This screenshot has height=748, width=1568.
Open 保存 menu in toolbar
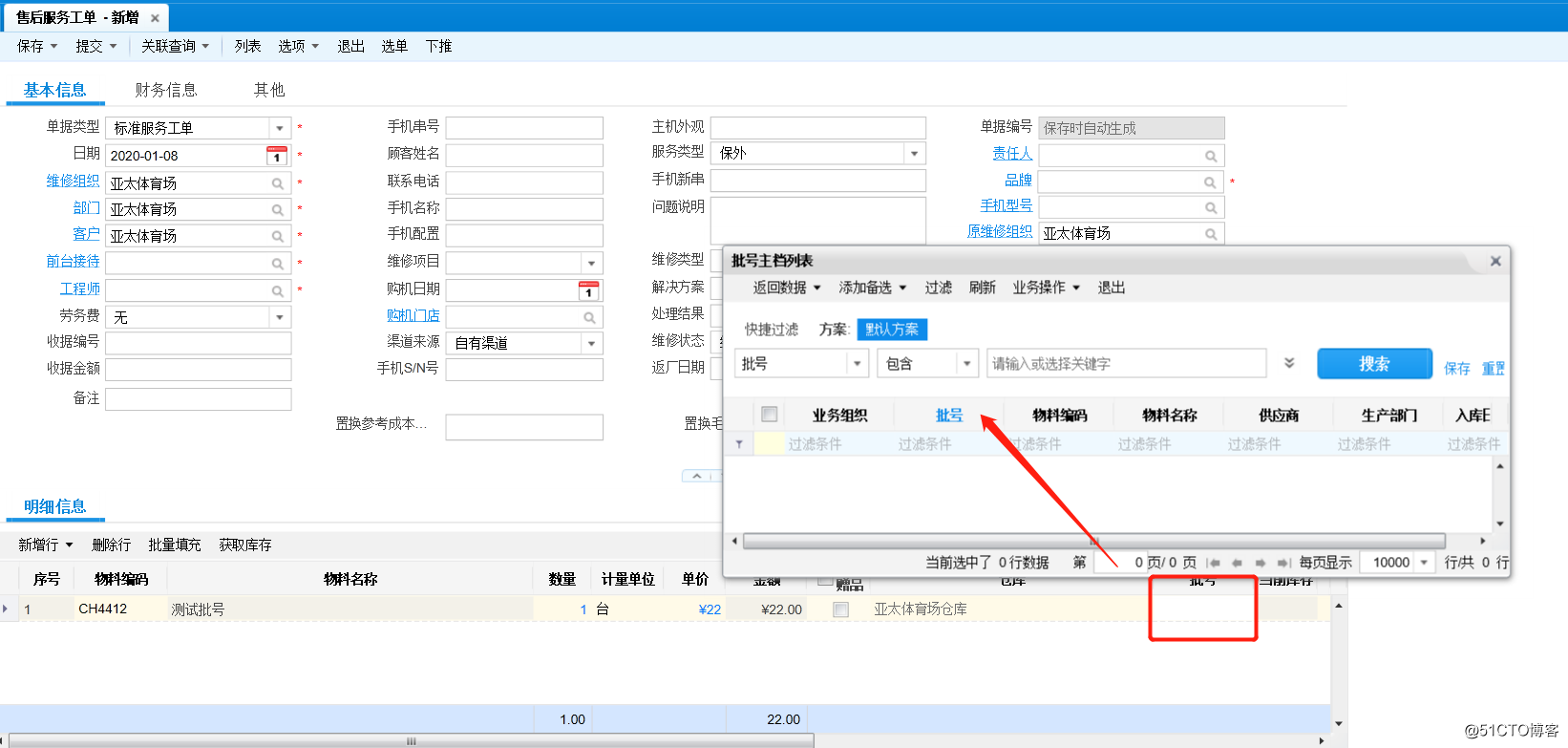pos(37,46)
